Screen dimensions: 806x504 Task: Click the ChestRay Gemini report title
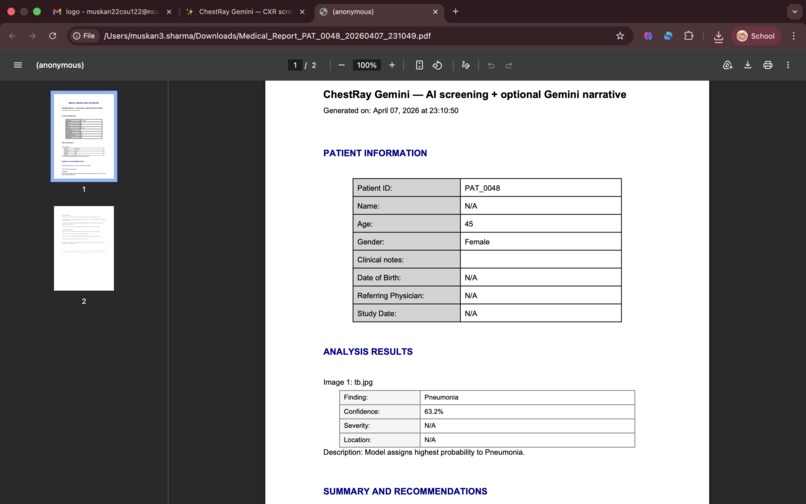click(x=474, y=95)
